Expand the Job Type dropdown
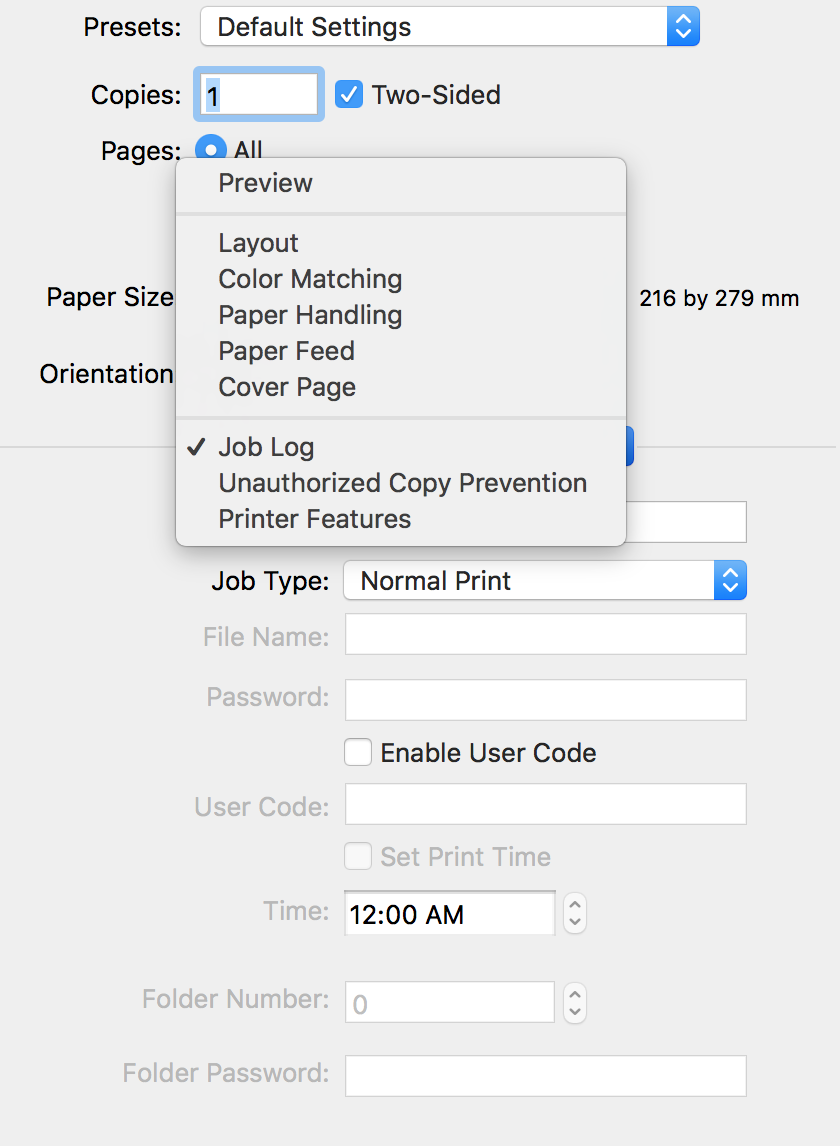The height and width of the screenshot is (1146, 840). point(544,581)
